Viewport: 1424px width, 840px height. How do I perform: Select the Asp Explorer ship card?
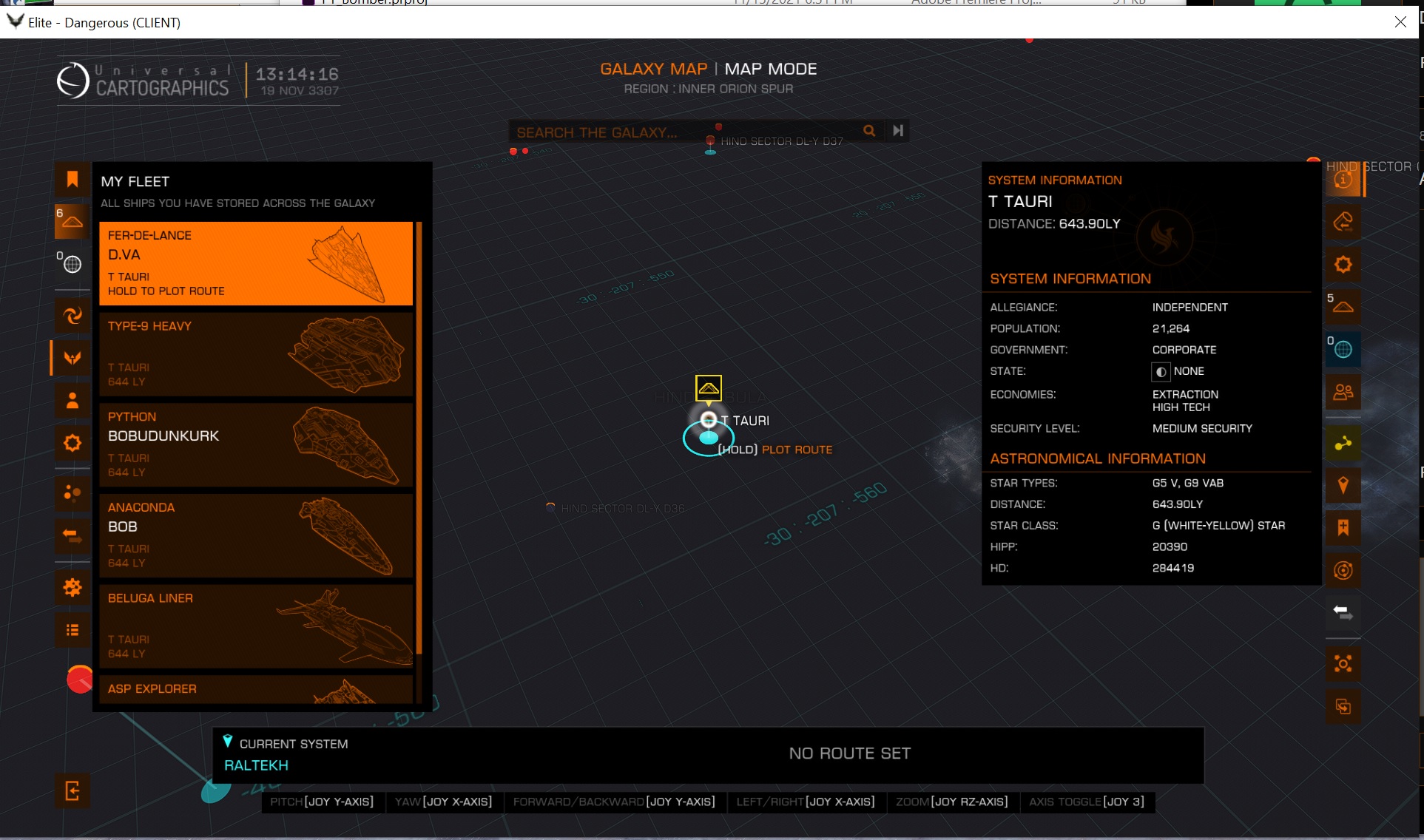pos(256,689)
